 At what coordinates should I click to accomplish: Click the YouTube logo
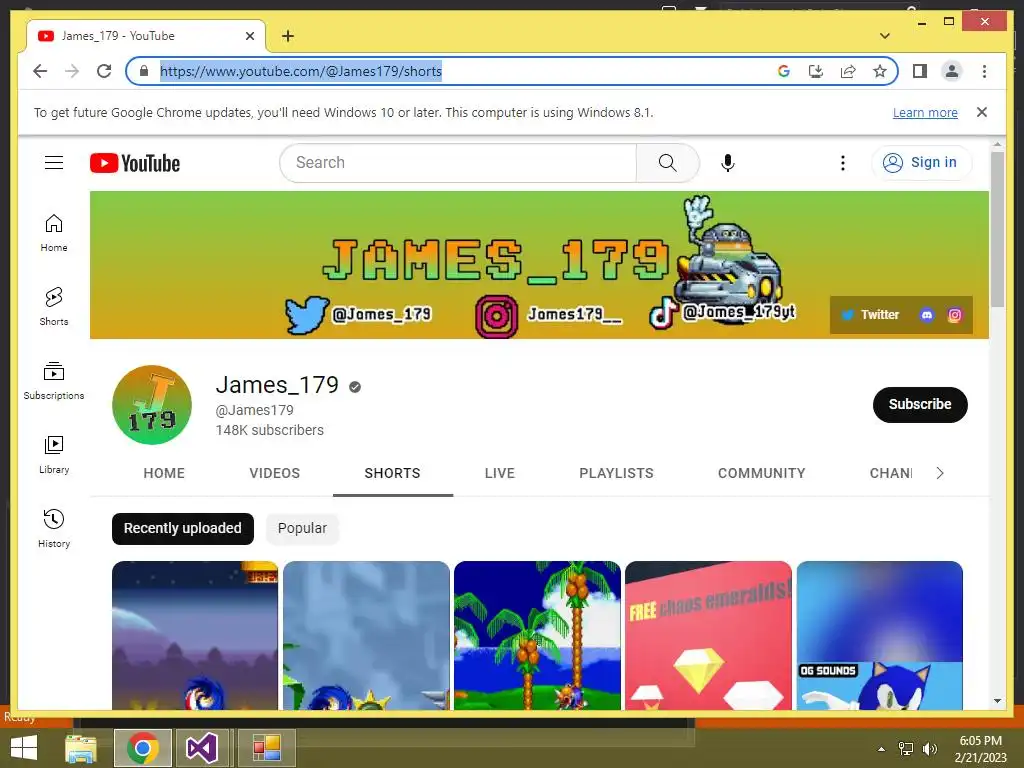point(135,163)
